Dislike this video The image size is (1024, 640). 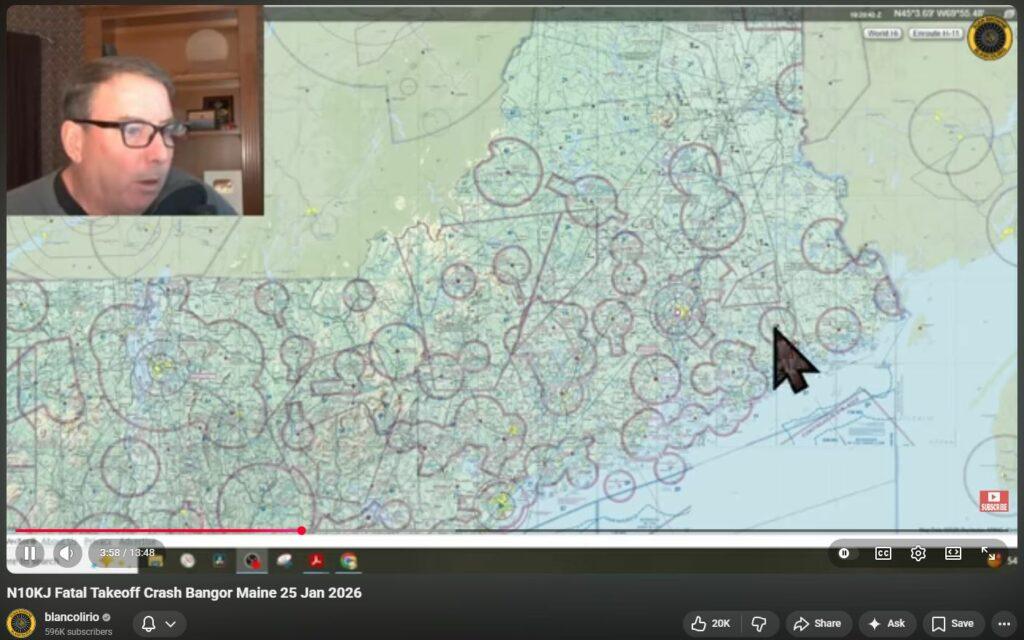click(x=759, y=623)
